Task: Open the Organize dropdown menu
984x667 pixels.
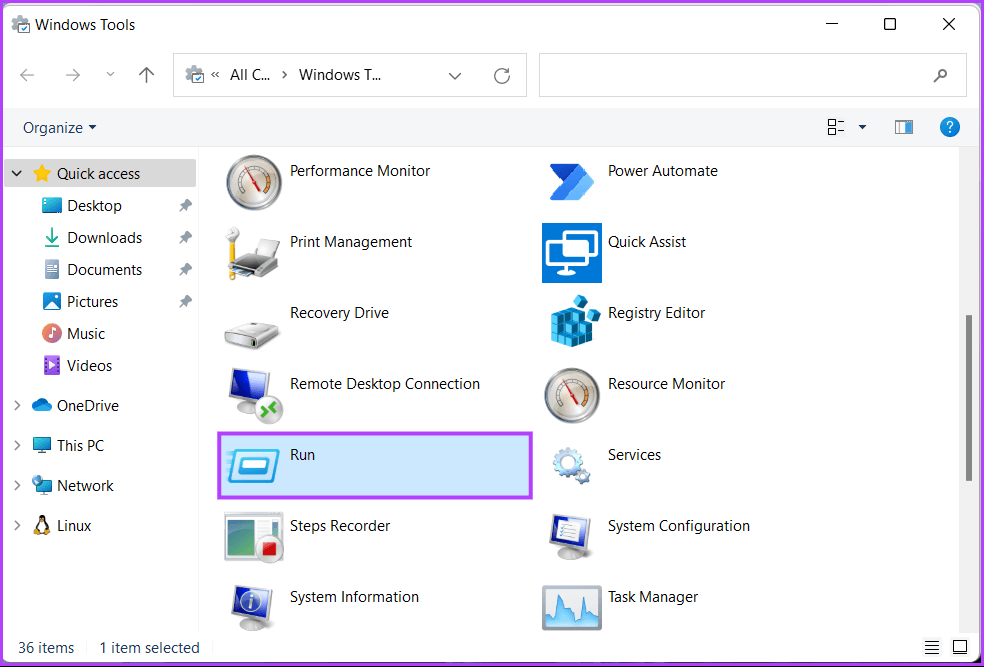Action: pyautogui.click(x=60, y=127)
